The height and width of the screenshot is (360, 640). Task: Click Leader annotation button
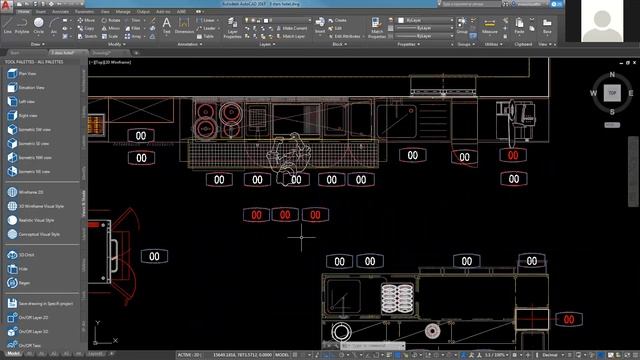(207, 28)
